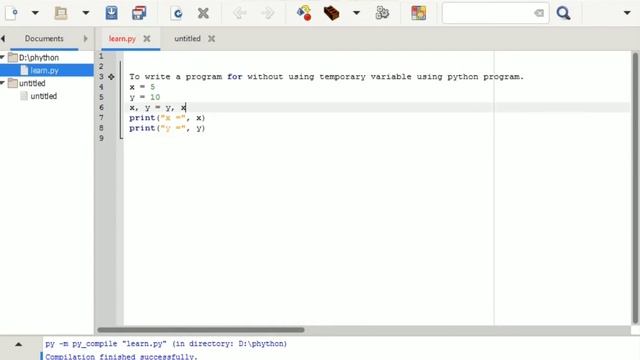
Task: Save the current file
Action: pos(111,13)
